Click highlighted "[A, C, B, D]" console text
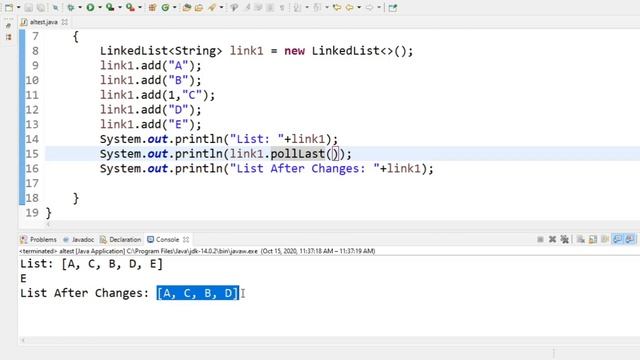This screenshot has width=640, height=360. click(x=198, y=293)
